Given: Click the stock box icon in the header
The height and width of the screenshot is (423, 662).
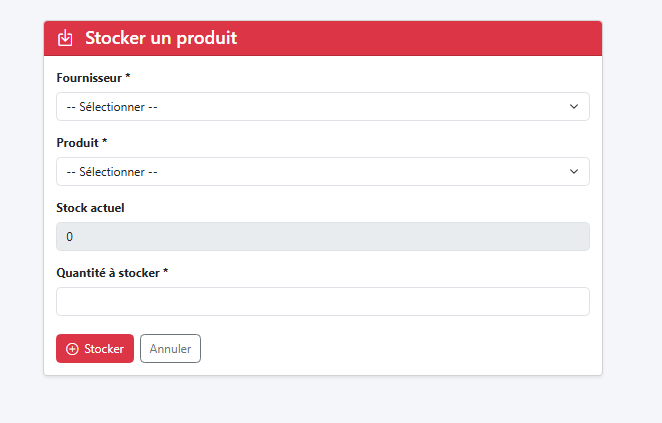Looking at the screenshot, I should point(65,39).
